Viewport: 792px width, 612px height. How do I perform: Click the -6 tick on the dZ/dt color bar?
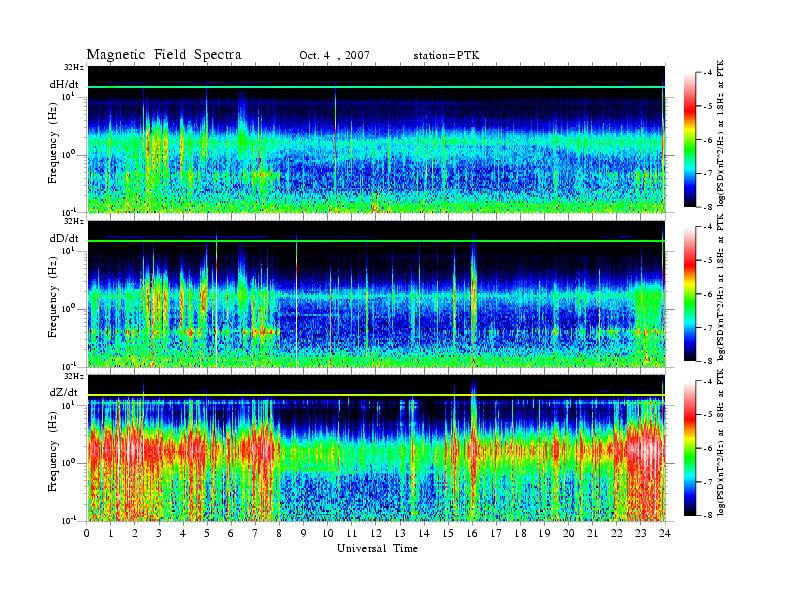tap(706, 448)
